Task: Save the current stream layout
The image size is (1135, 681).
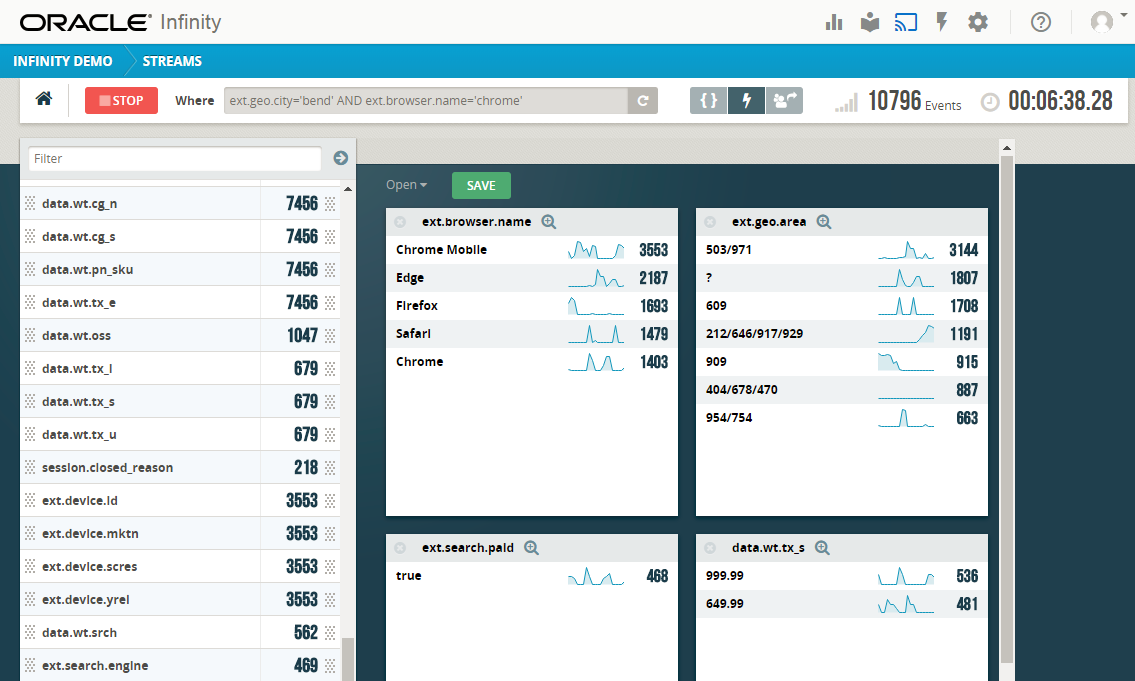Action: pyautogui.click(x=481, y=185)
